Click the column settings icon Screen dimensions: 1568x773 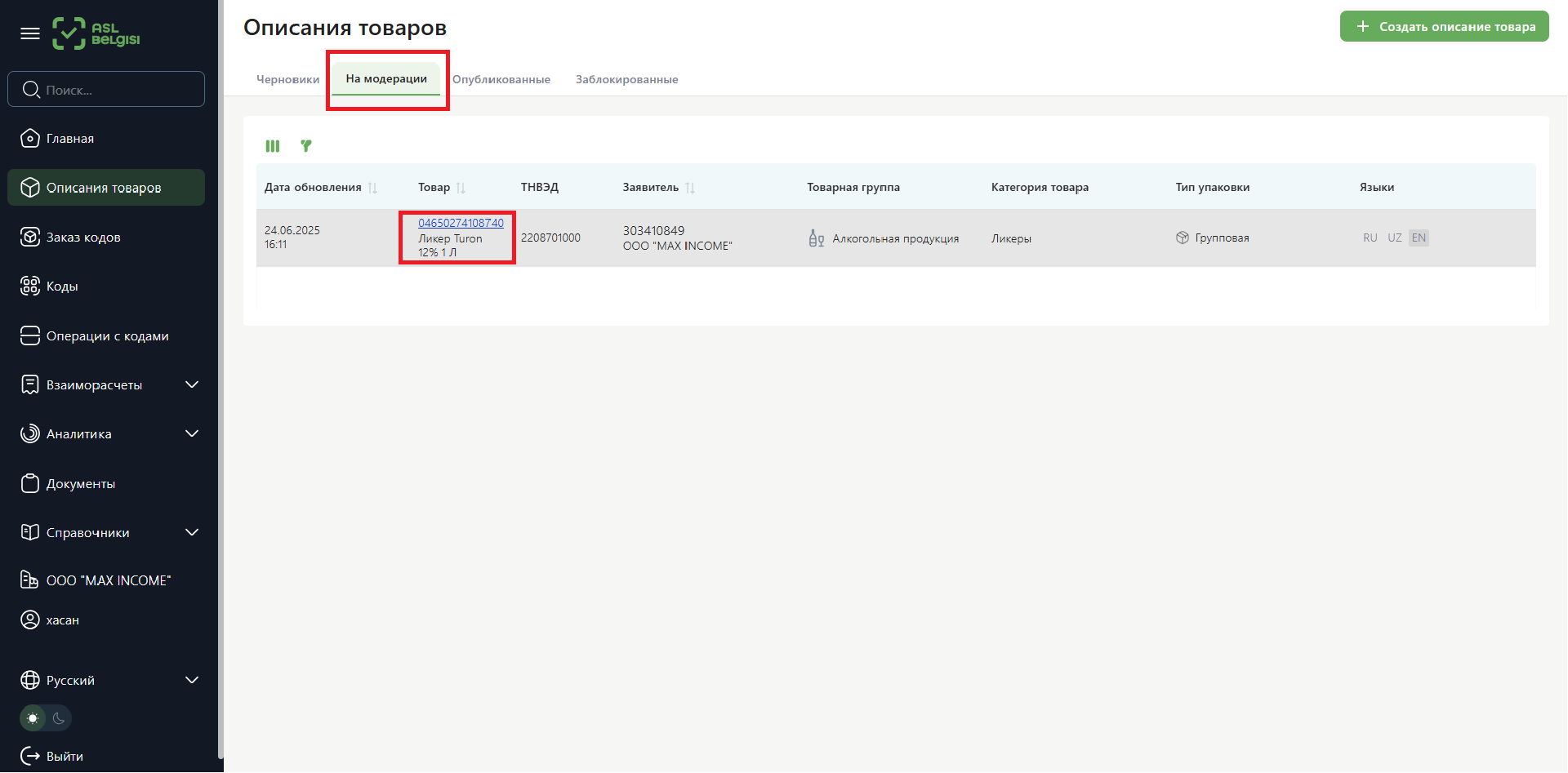tap(273, 146)
